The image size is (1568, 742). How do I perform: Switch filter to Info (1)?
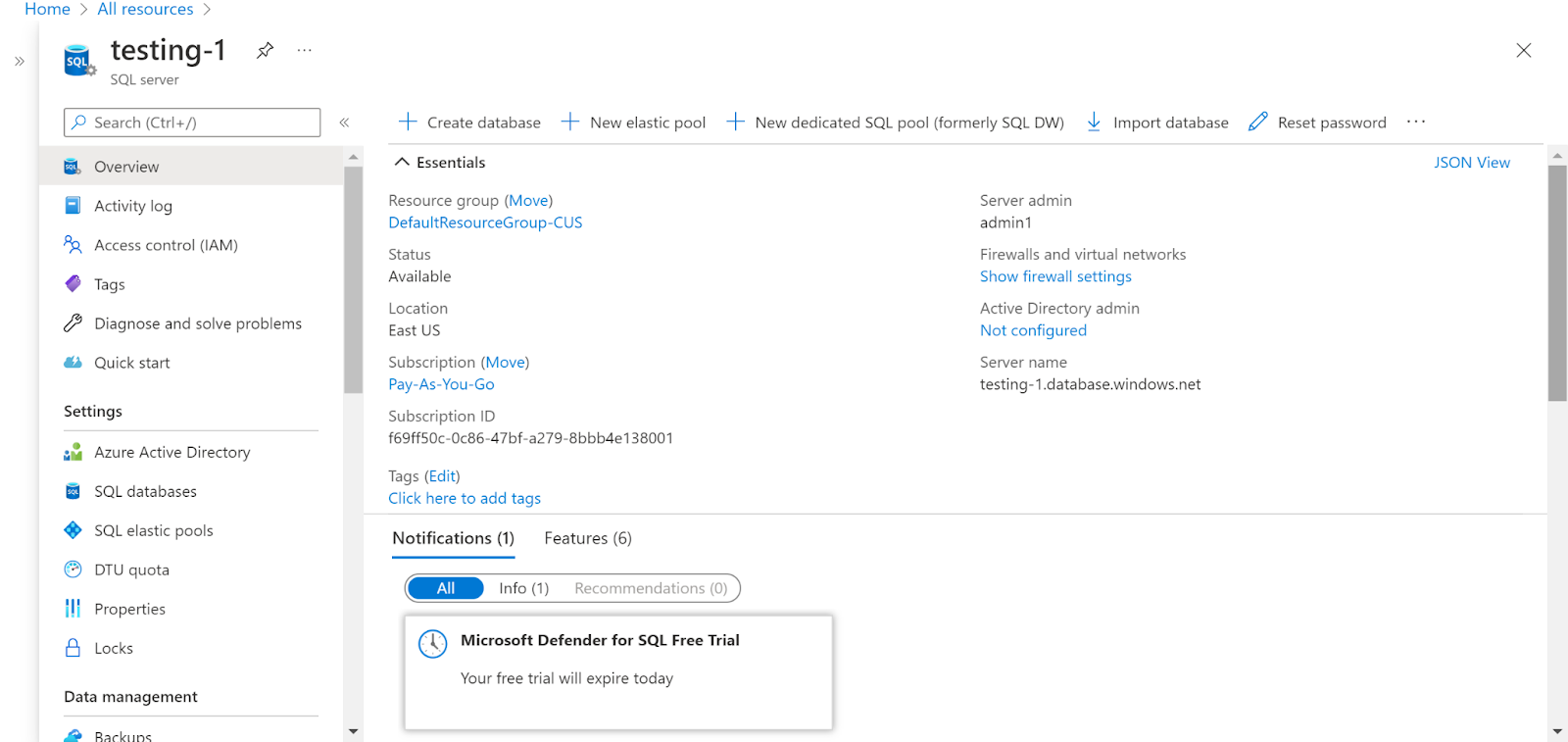523,588
